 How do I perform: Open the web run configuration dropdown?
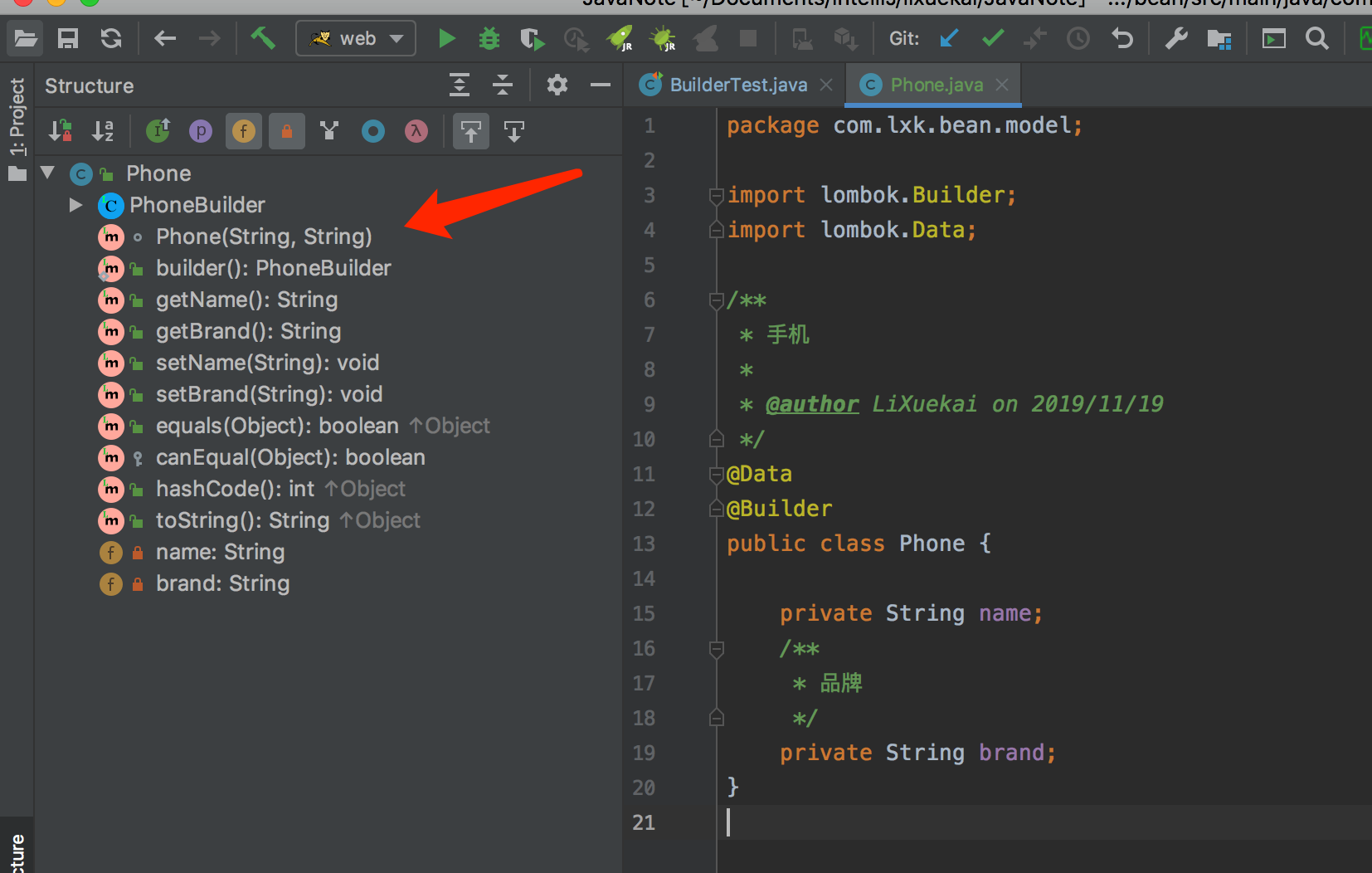coord(356,38)
